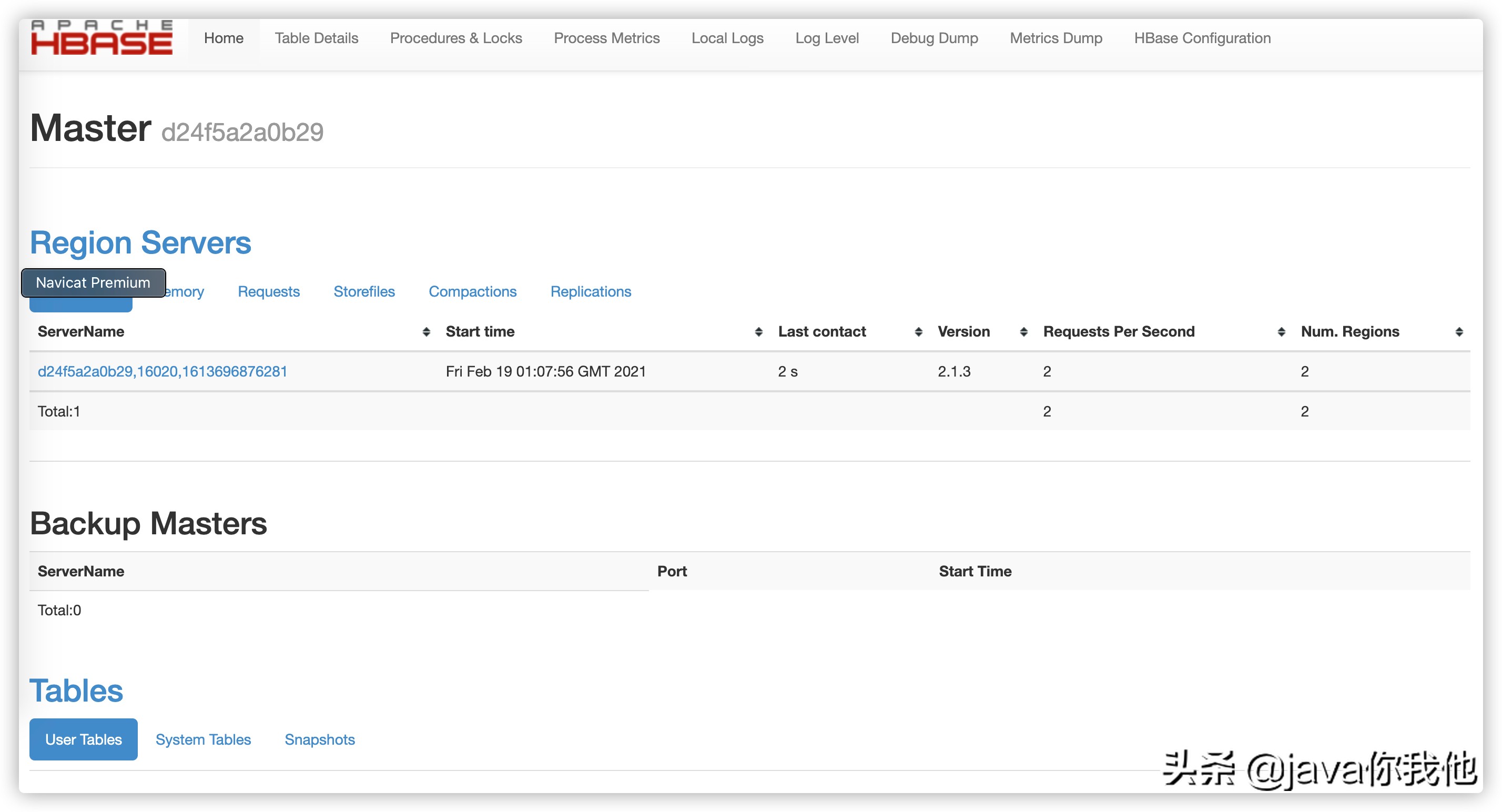The width and height of the screenshot is (1502, 812).
Task: Toggle the User Tables button
Action: click(x=83, y=739)
